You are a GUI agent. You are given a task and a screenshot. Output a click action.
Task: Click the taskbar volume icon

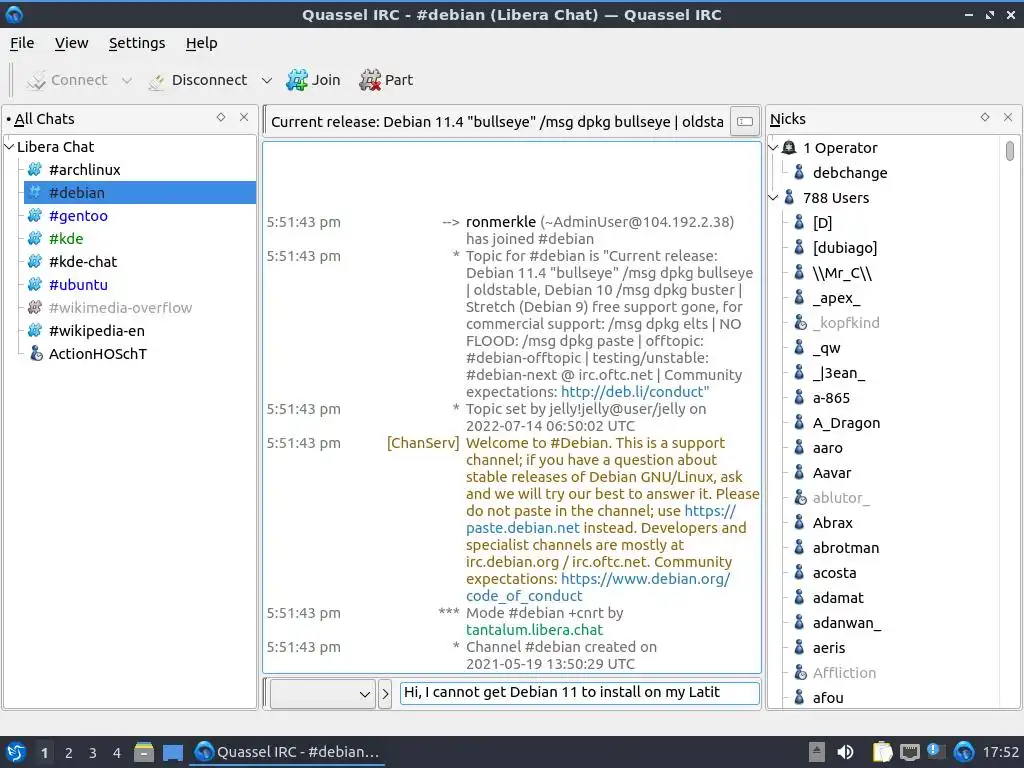(844, 752)
